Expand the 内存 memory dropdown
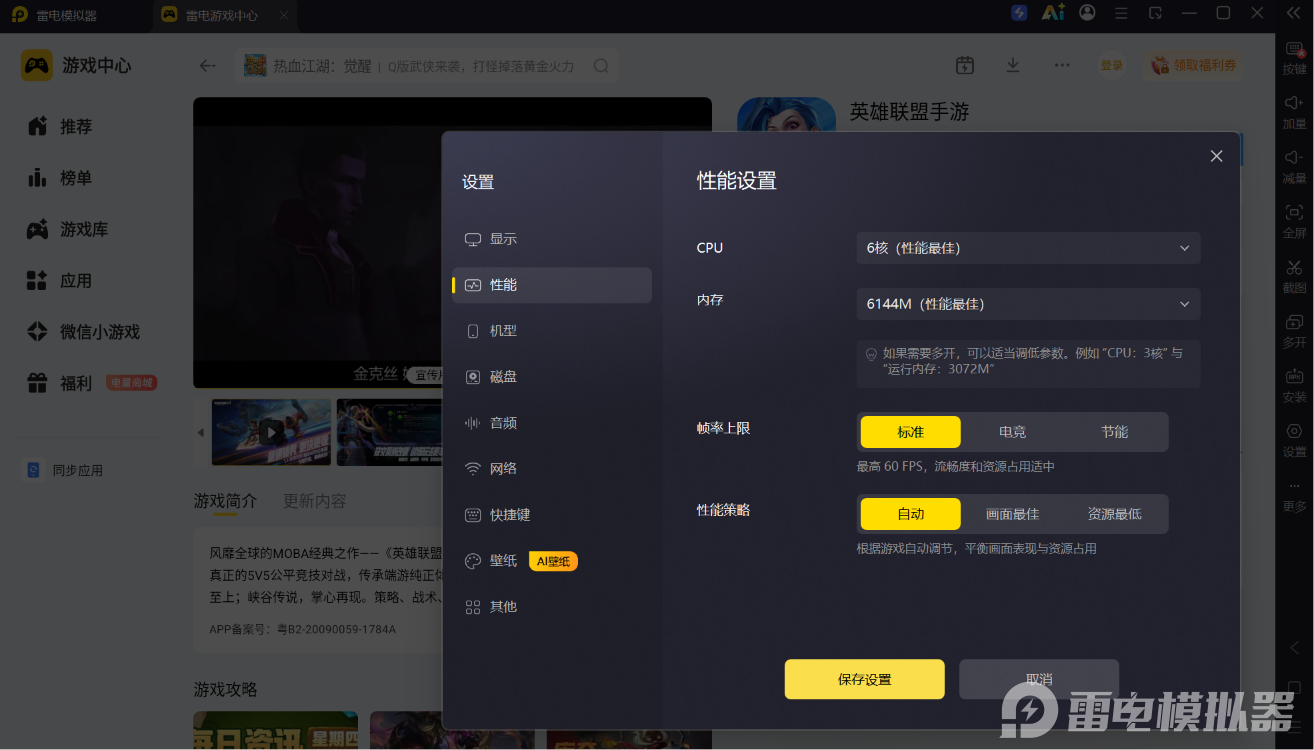 point(1028,304)
